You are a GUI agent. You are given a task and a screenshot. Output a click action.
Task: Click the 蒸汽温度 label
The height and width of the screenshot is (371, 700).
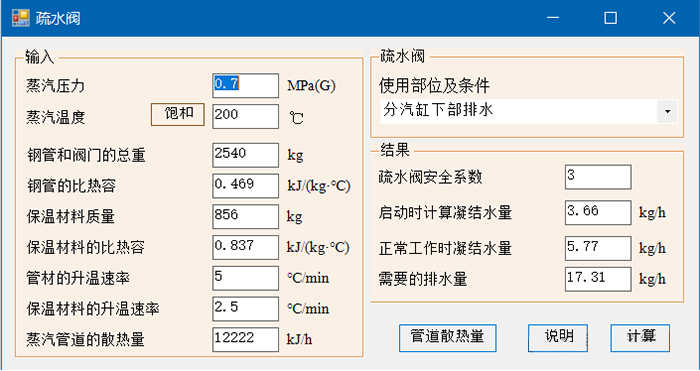(x=55, y=117)
